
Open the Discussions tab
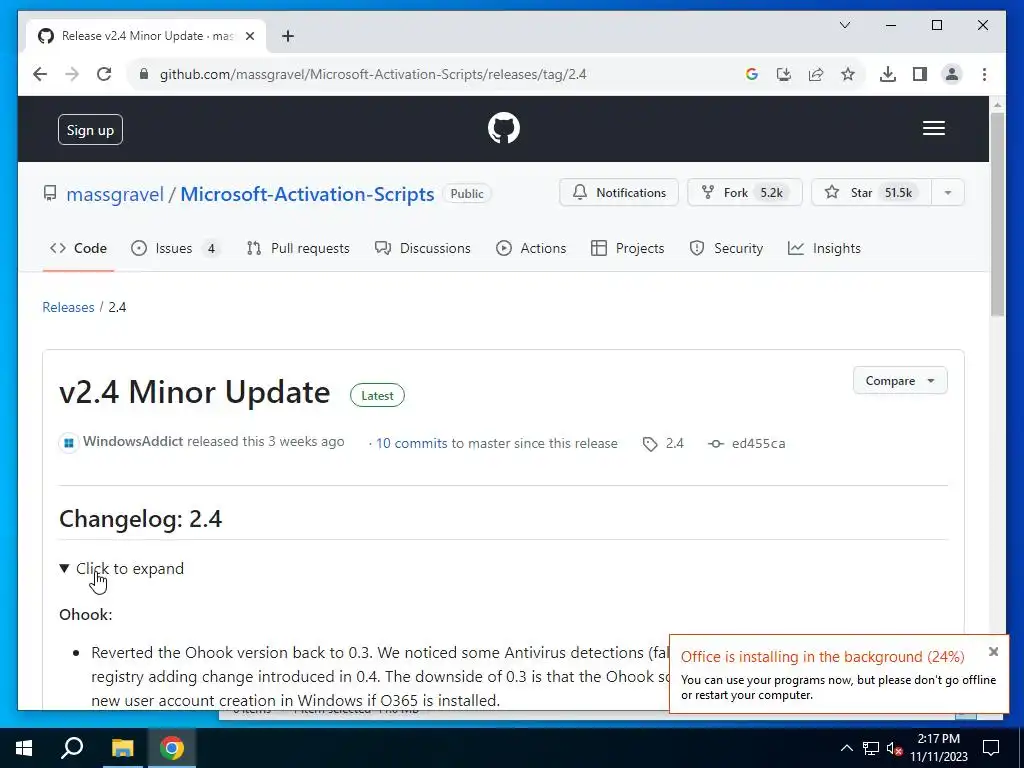tap(423, 248)
